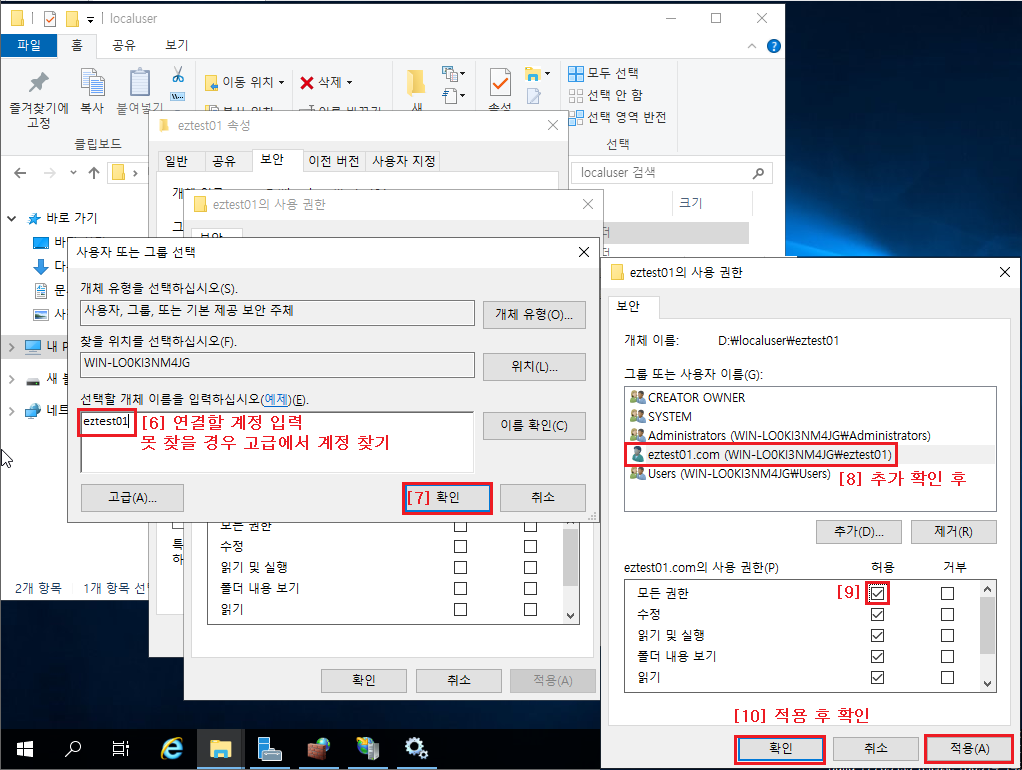
Task: Collapse the ribbon with chevron
Action: (752, 46)
